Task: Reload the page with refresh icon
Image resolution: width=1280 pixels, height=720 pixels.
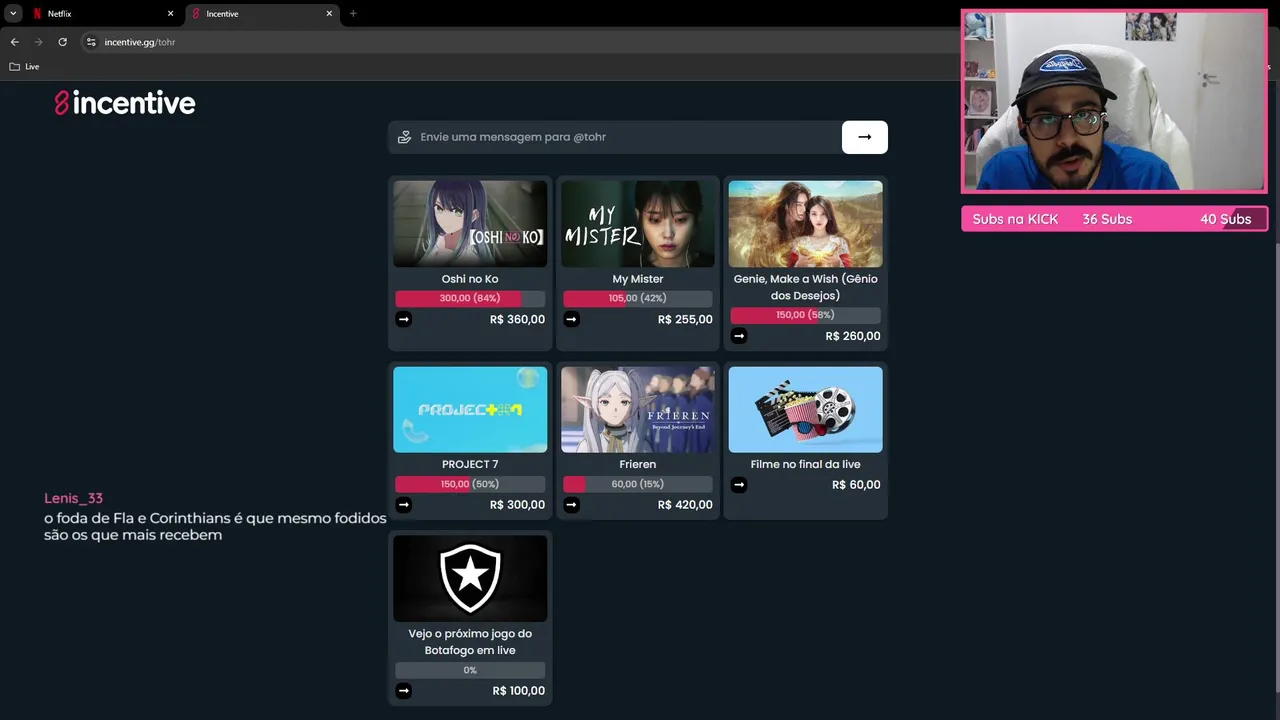Action: click(x=62, y=42)
